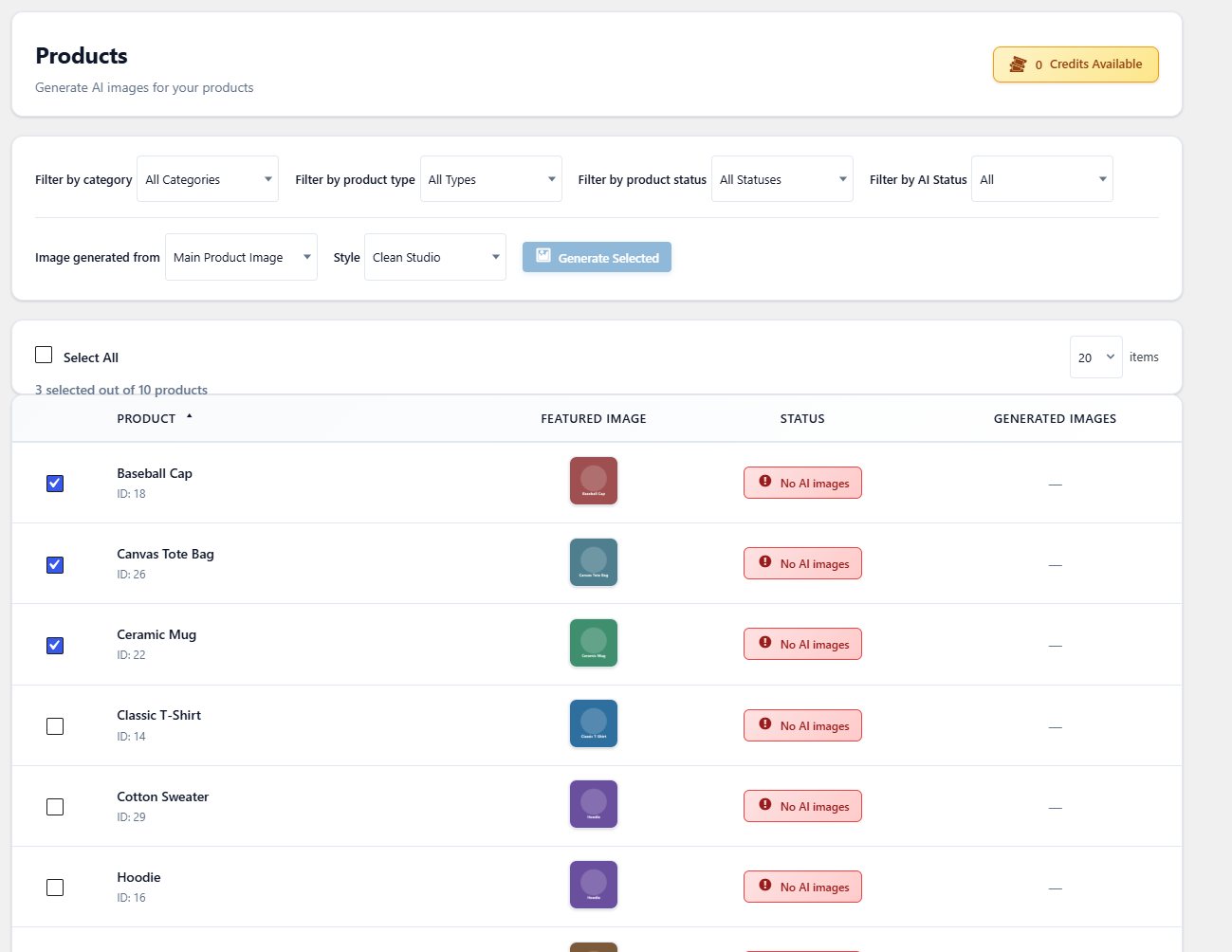Click the warning icon in Hoodie status
The width and height of the screenshot is (1232, 952).
coord(765,886)
